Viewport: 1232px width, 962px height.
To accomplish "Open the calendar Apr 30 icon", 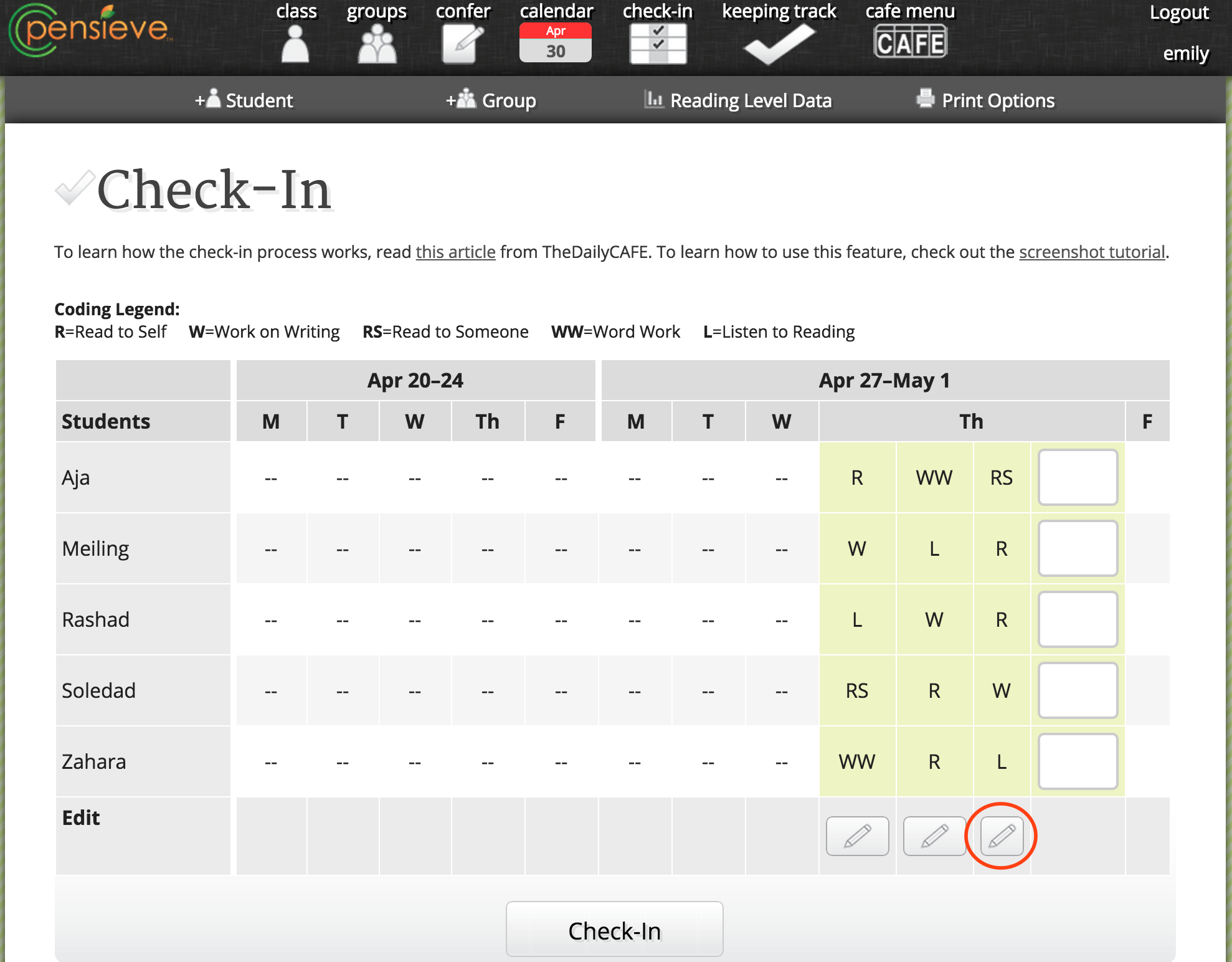I will (556, 42).
